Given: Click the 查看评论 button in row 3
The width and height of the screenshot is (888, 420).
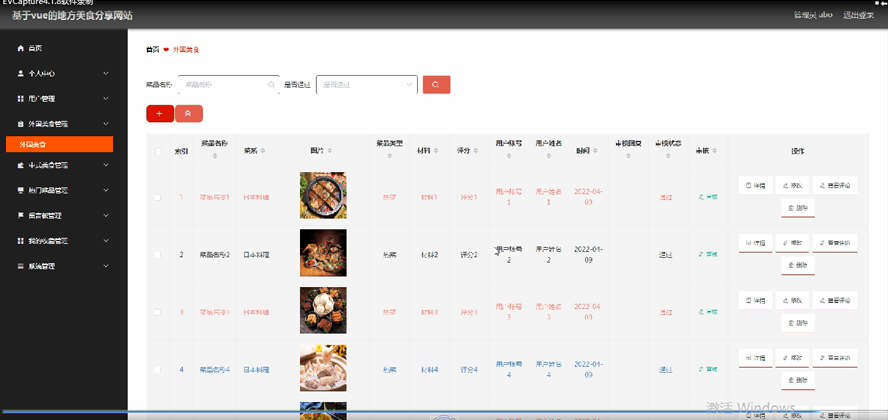Looking at the screenshot, I should click(835, 300).
